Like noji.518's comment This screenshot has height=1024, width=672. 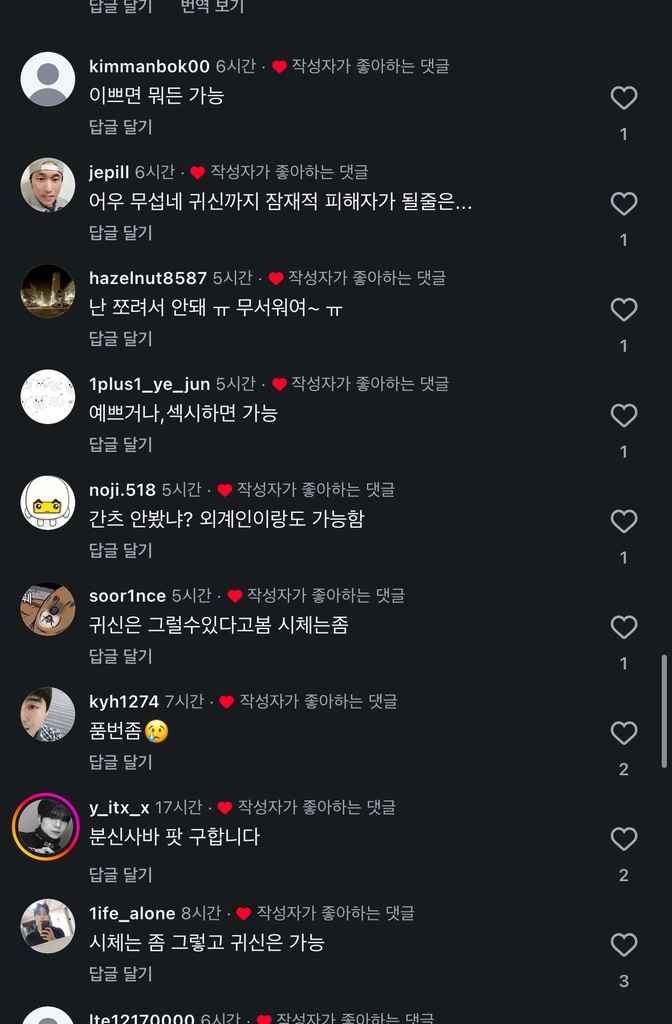[624, 522]
